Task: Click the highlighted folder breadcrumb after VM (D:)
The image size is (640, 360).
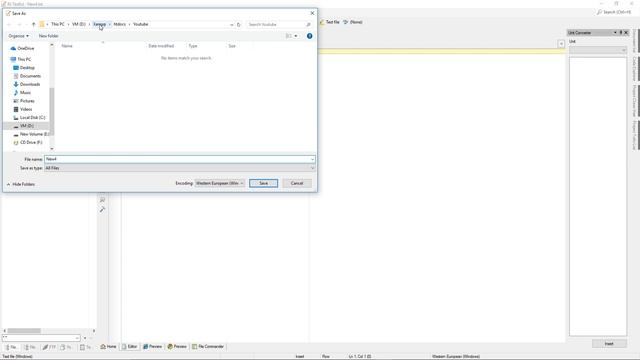Action: pyautogui.click(x=100, y=24)
